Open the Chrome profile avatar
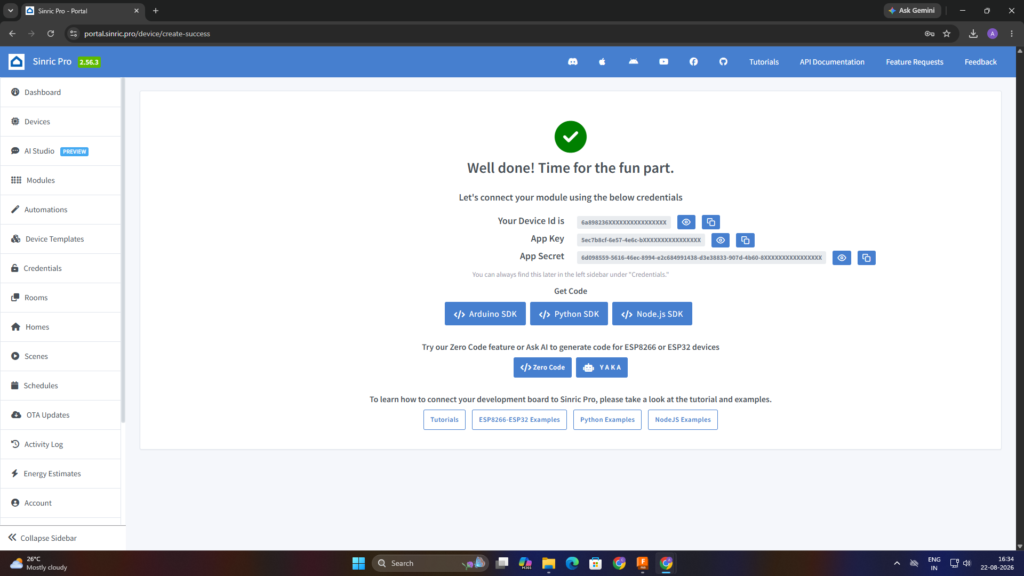Screen dimensions: 1024x576 point(993,33)
